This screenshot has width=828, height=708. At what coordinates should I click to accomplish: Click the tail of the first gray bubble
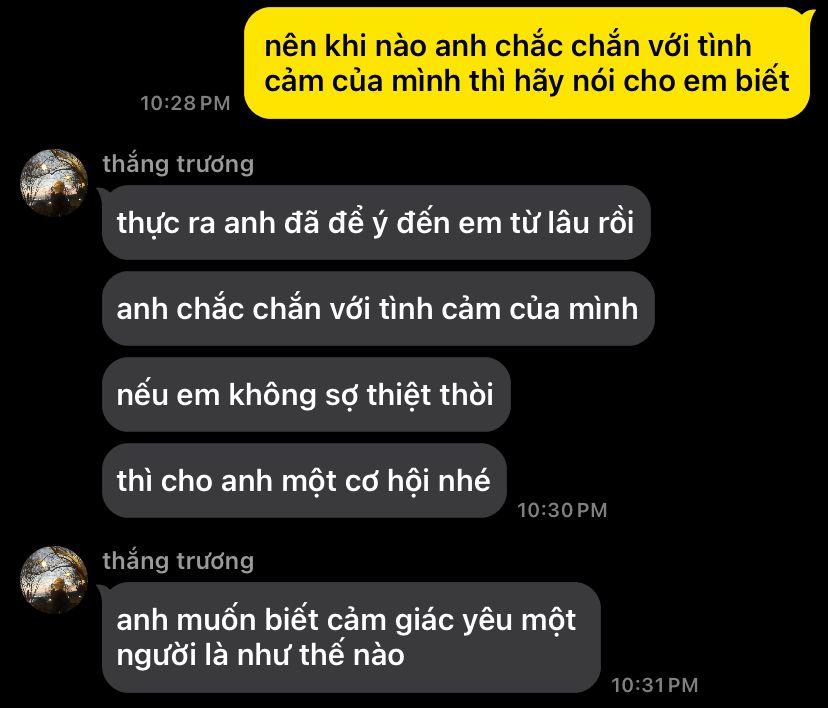pos(101,196)
